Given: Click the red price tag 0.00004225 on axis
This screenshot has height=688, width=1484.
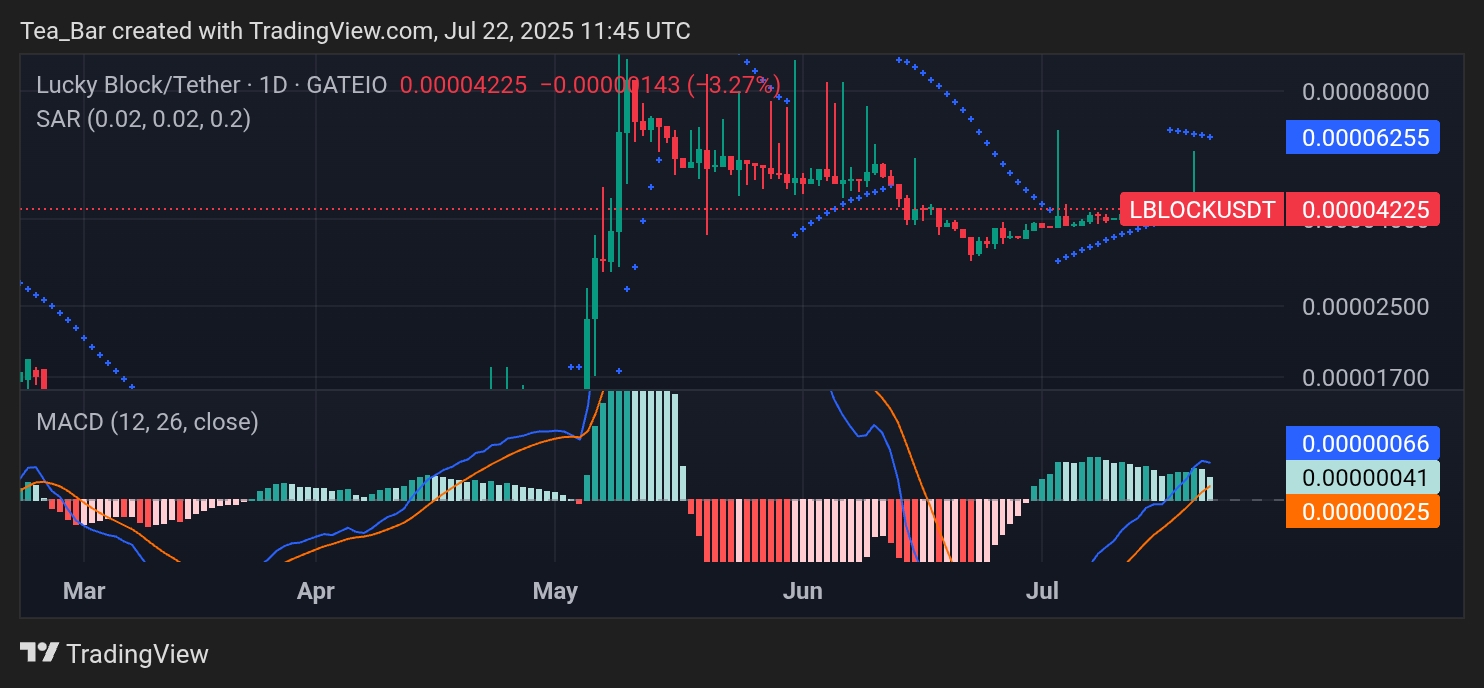Looking at the screenshot, I should click(x=1363, y=209).
